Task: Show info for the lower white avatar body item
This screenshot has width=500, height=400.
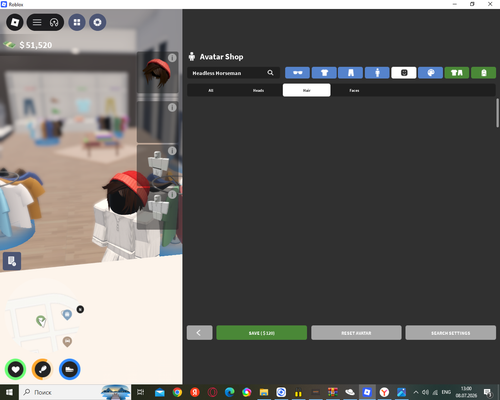Action: point(172,194)
